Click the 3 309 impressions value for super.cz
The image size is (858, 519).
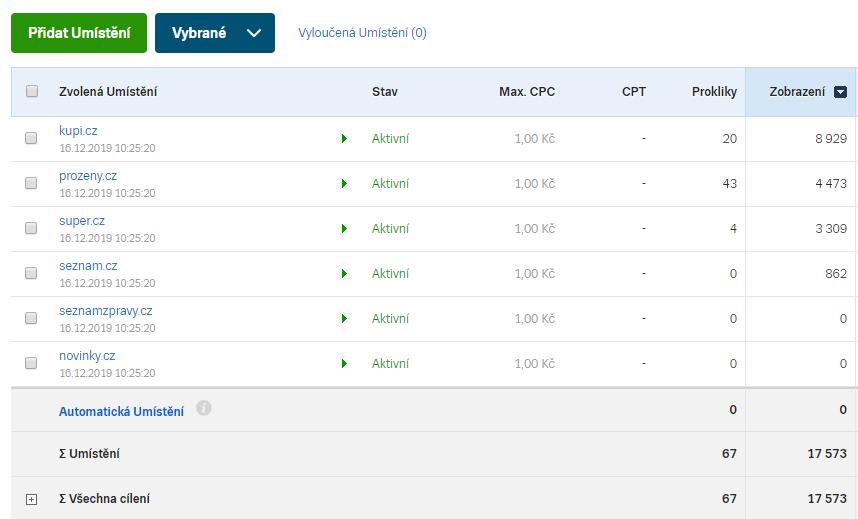pos(831,228)
